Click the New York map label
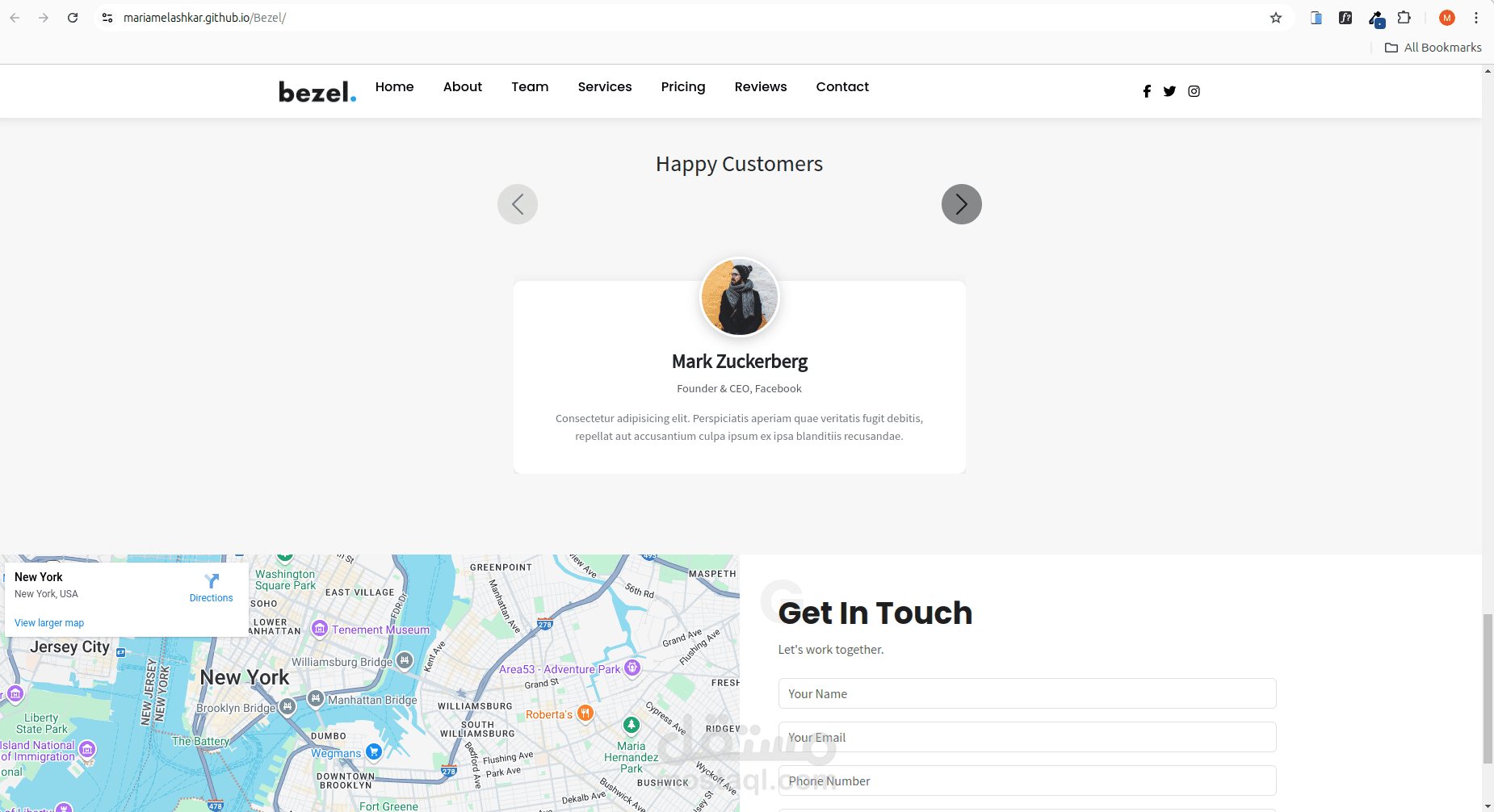1494x812 pixels. pyautogui.click(x=245, y=677)
